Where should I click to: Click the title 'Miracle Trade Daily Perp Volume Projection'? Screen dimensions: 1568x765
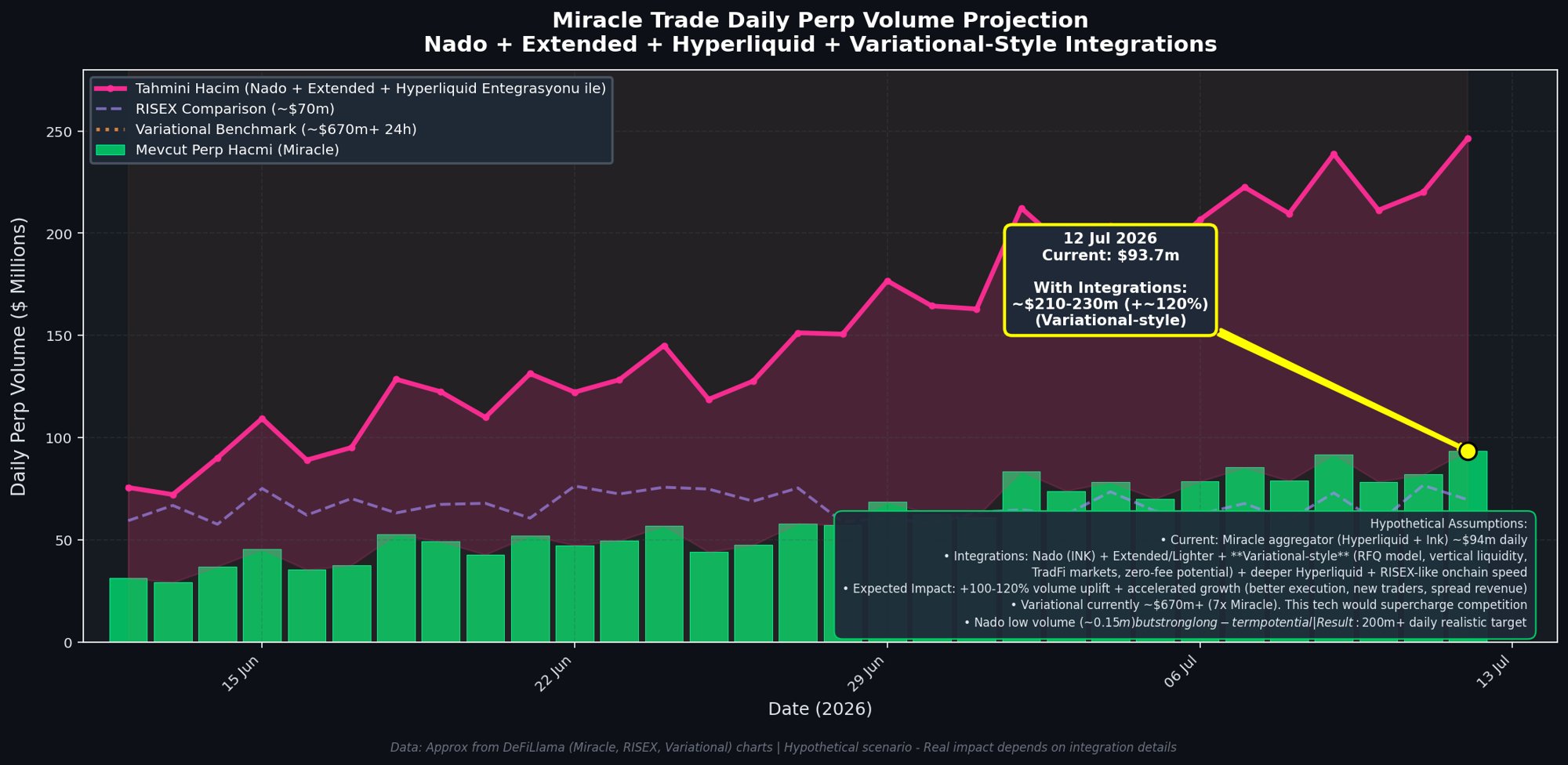(820, 20)
